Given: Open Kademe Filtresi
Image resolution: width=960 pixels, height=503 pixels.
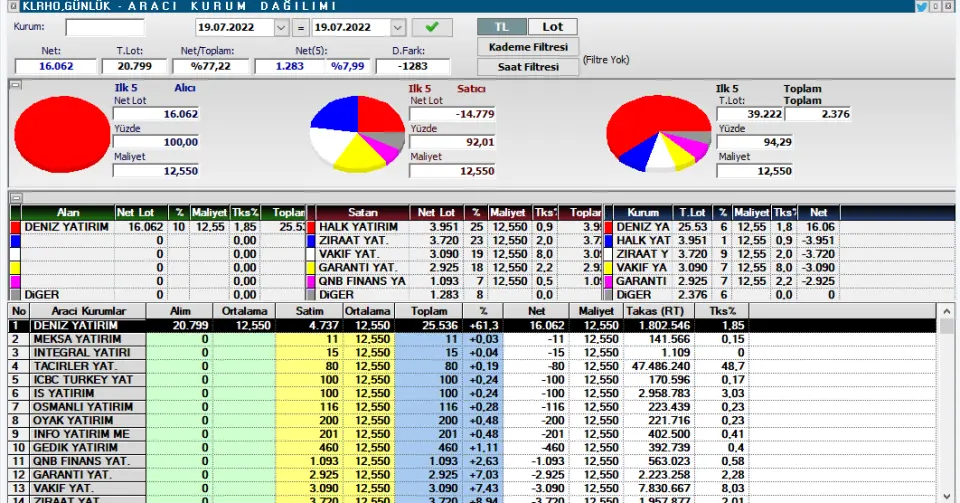Looking at the screenshot, I should 528,47.
